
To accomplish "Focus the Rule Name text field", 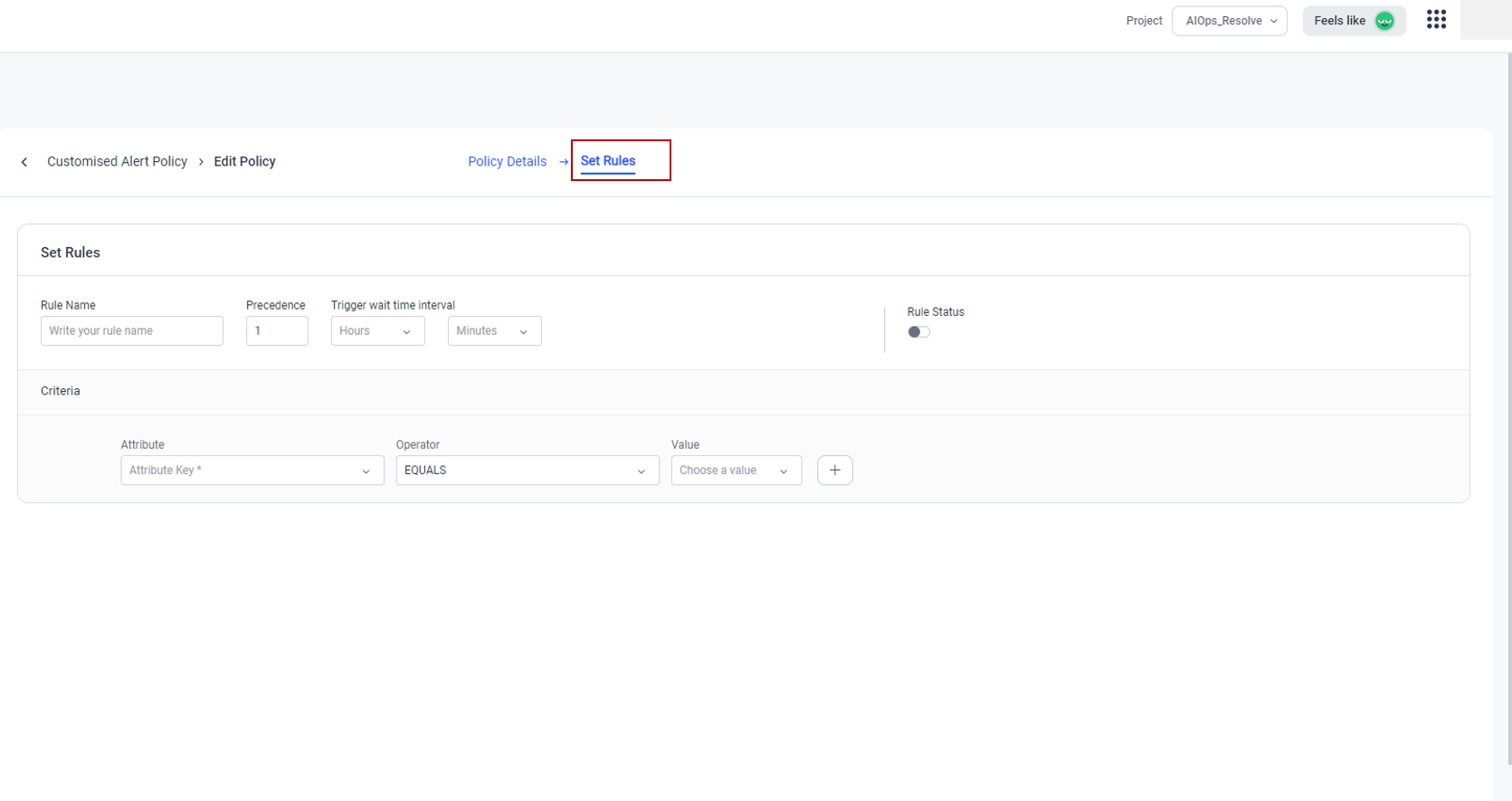I will (x=131, y=331).
